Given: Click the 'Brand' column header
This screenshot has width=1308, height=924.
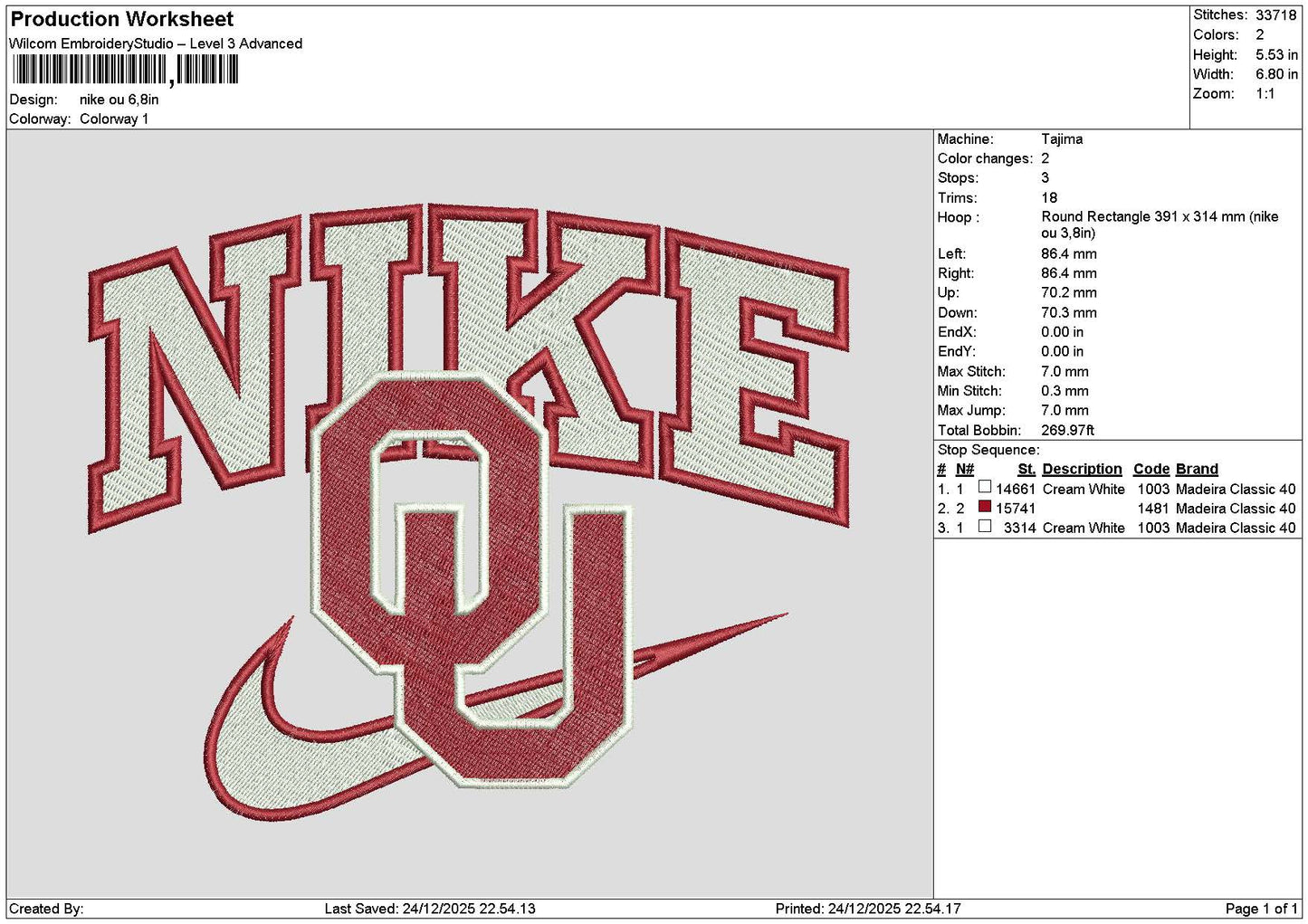Looking at the screenshot, I should [1197, 469].
